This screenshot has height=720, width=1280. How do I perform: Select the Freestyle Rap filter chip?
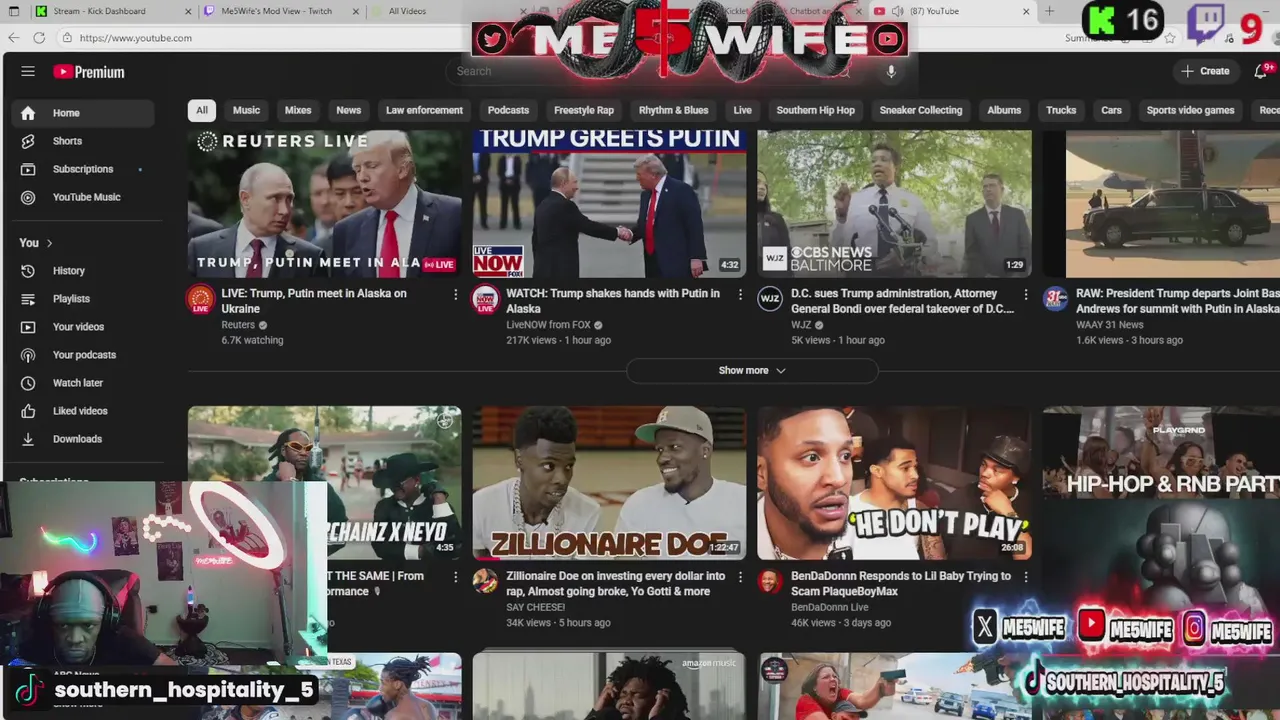[x=584, y=110]
